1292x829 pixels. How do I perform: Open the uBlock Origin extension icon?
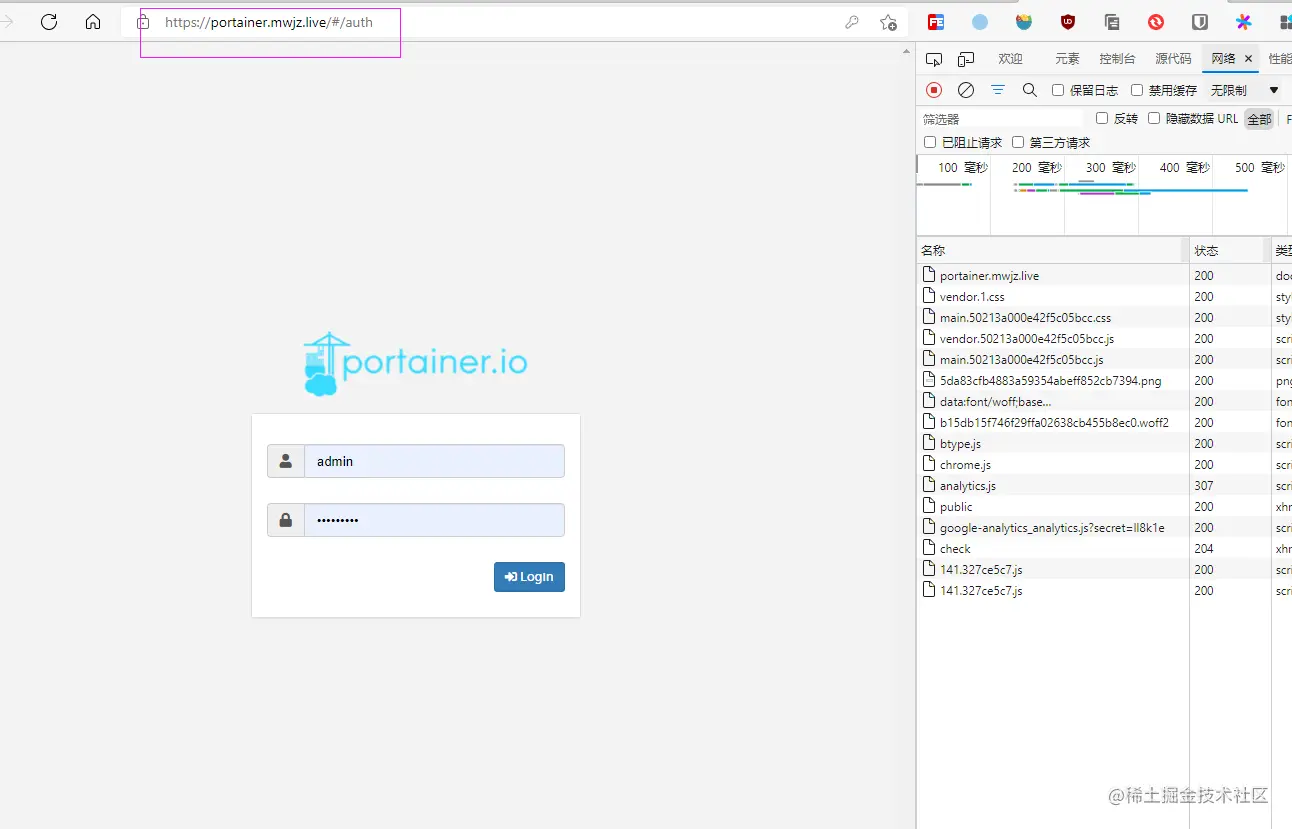click(1068, 22)
